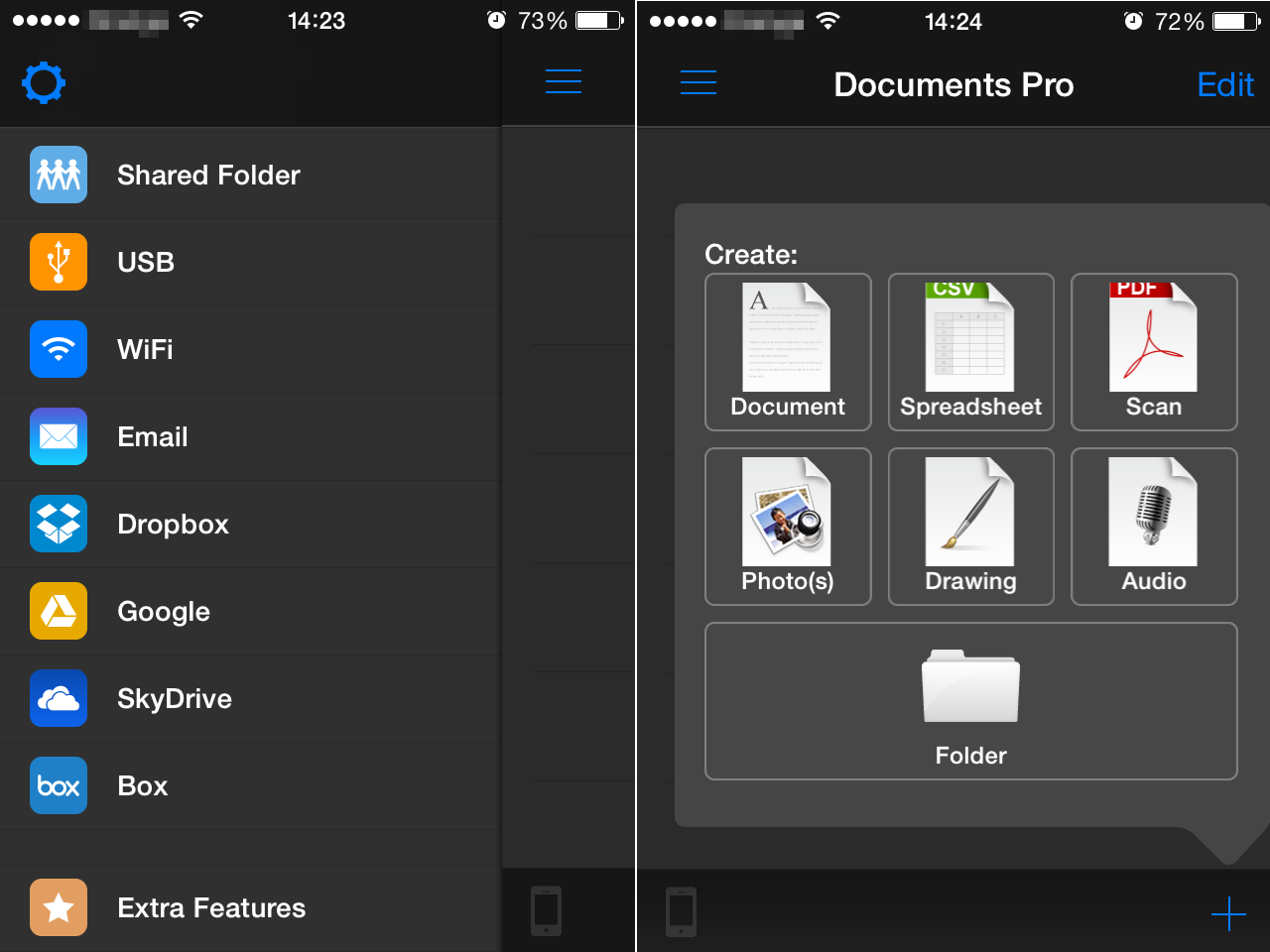The width and height of the screenshot is (1270, 952).
Task: Tap the alarm icon beside 73% battery
Action: 496,20
